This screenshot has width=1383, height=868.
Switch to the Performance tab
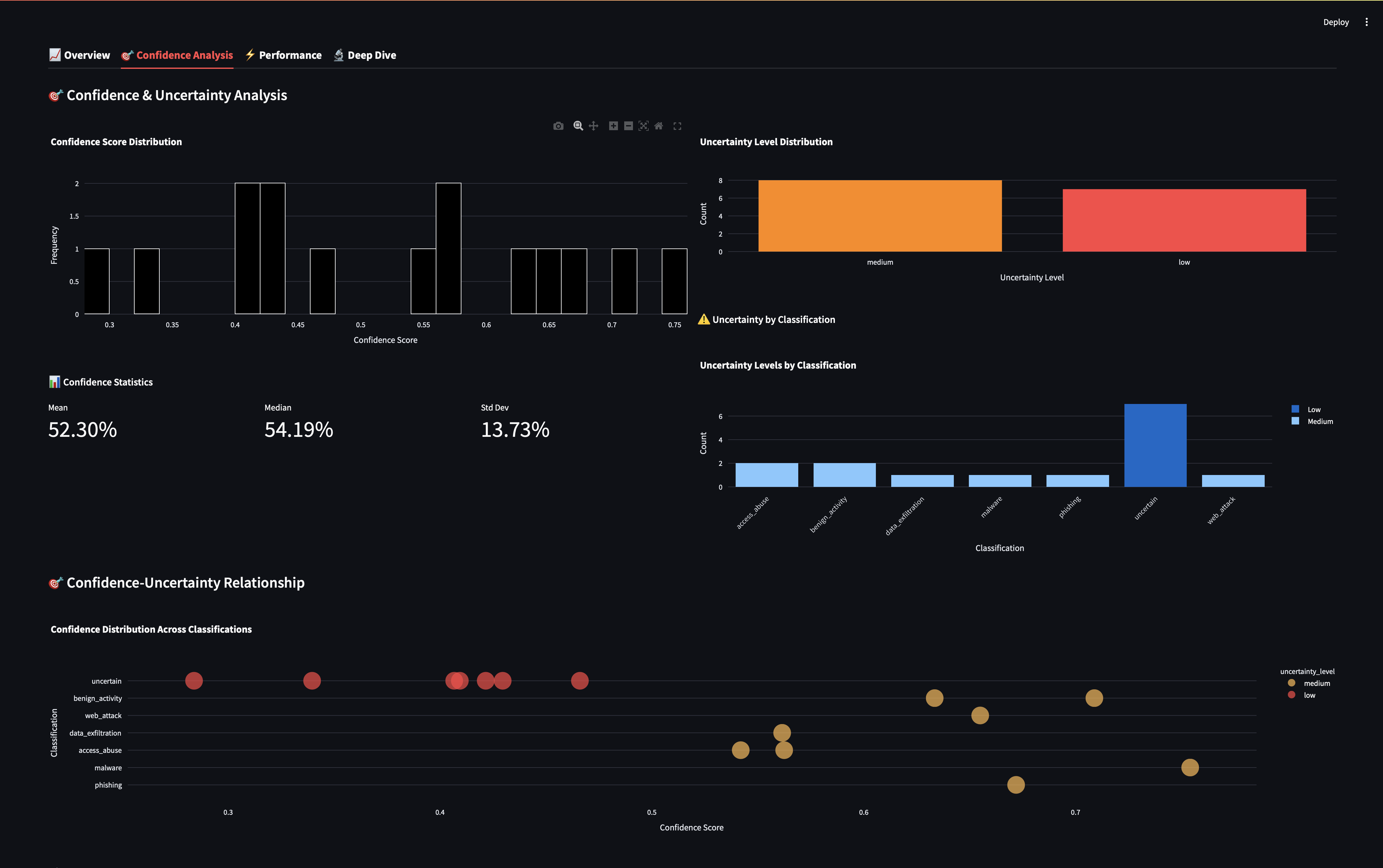click(x=290, y=55)
